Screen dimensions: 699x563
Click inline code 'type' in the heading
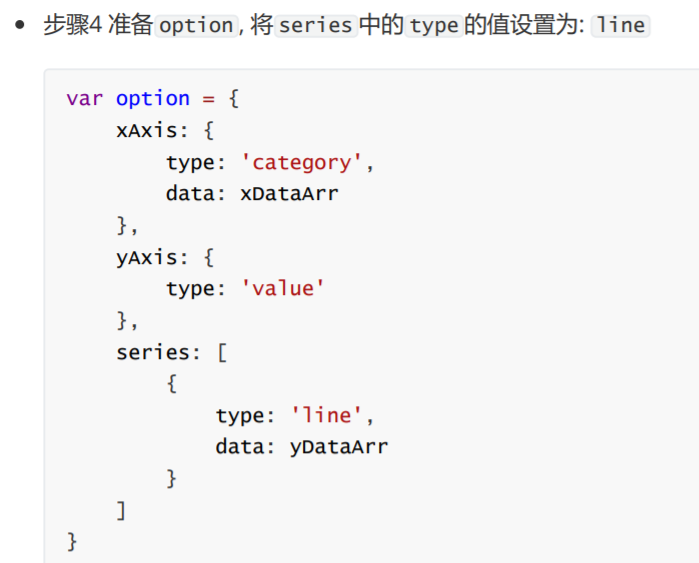click(434, 25)
